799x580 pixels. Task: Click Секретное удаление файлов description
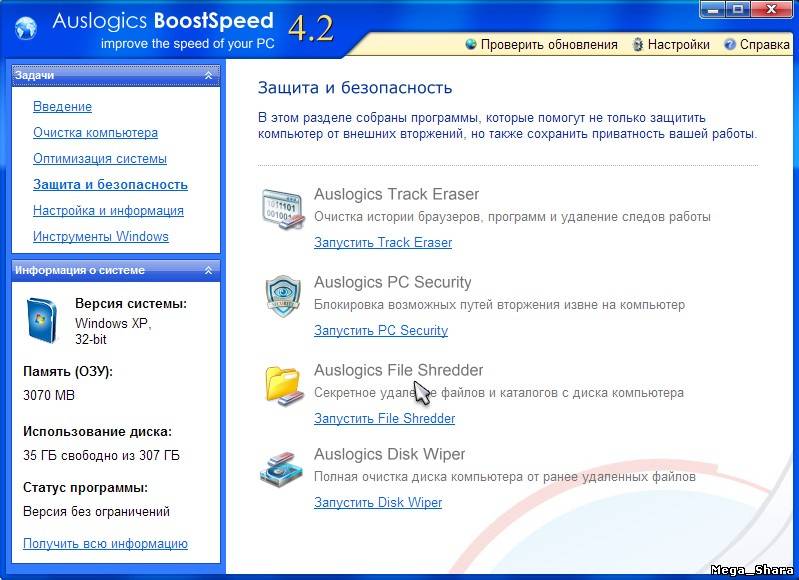[x=499, y=393]
